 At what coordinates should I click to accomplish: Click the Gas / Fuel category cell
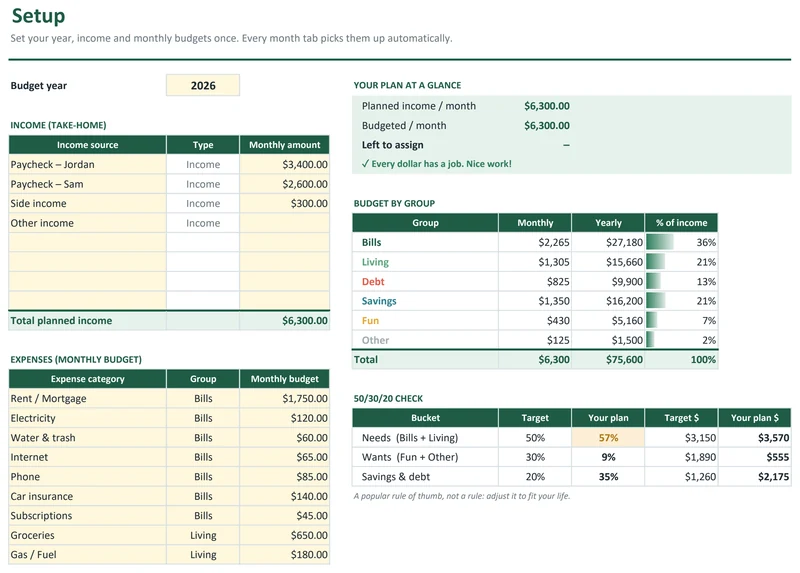pos(87,555)
